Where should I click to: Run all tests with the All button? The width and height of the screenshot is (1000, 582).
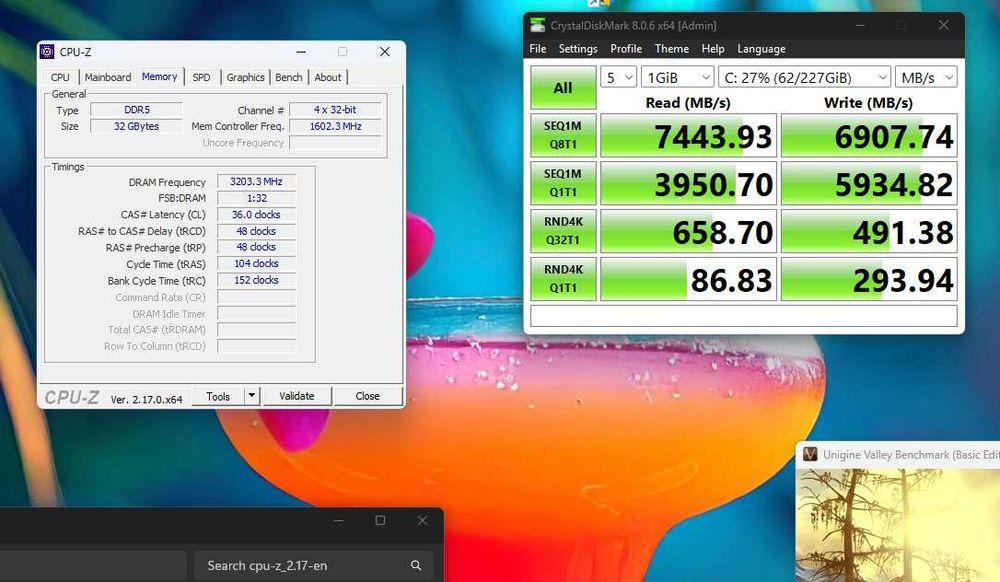(x=563, y=88)
